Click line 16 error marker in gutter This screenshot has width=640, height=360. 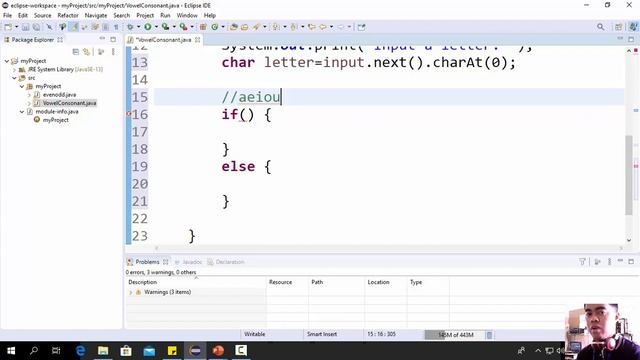[x=129, y=114]
